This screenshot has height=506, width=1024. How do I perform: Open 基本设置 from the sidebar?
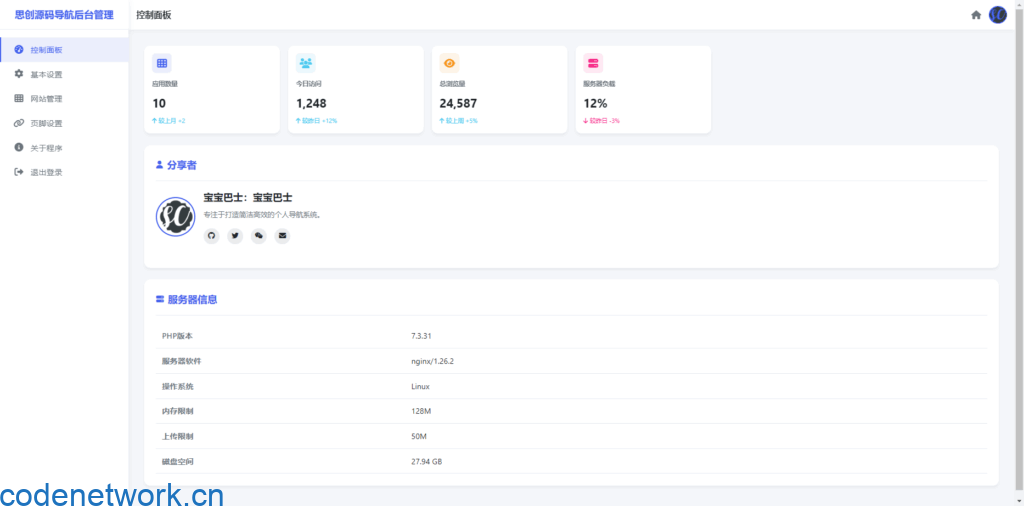tap(46, 75)
